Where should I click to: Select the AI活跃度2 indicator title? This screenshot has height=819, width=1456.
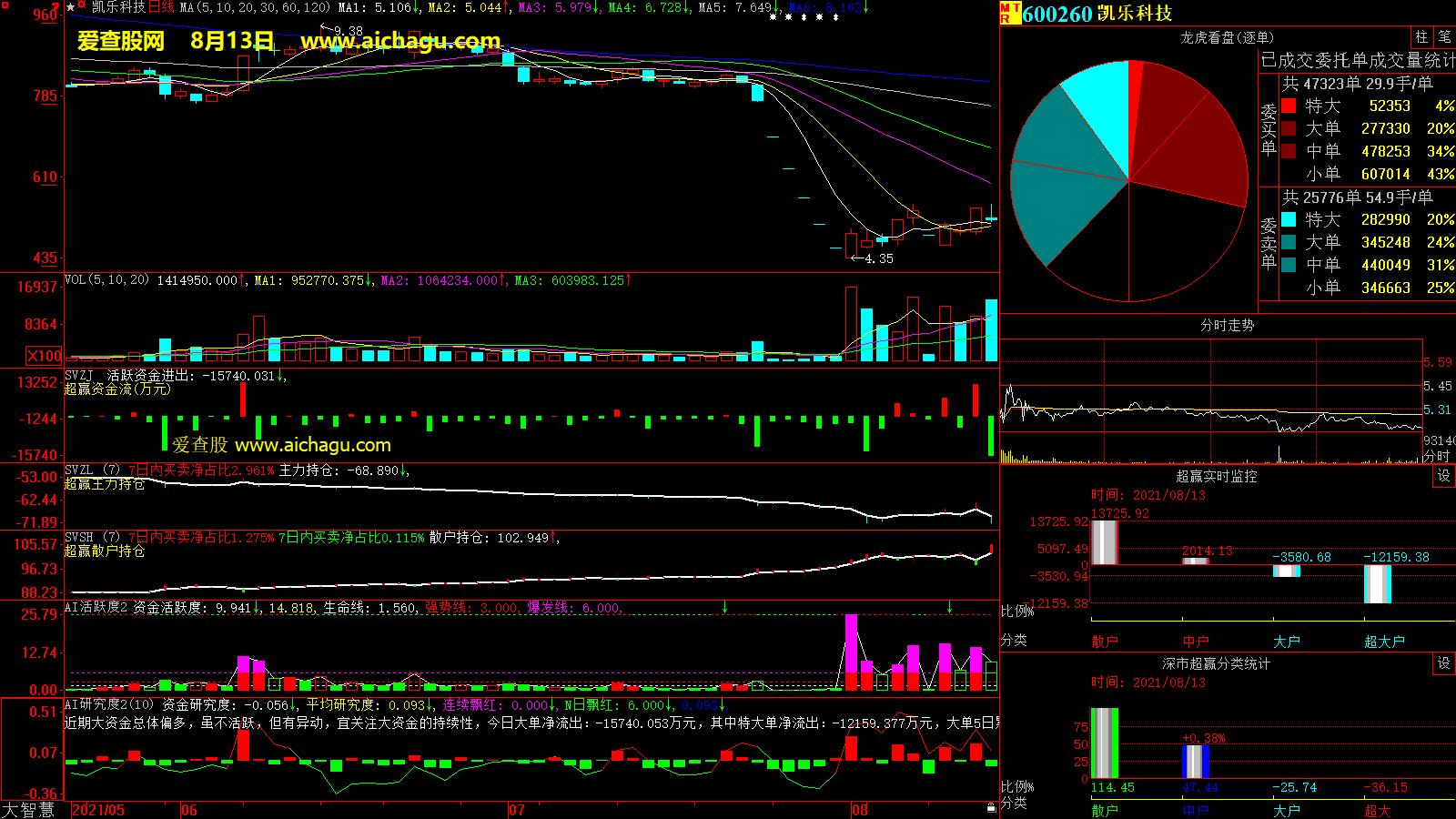(x=96, y=607)
